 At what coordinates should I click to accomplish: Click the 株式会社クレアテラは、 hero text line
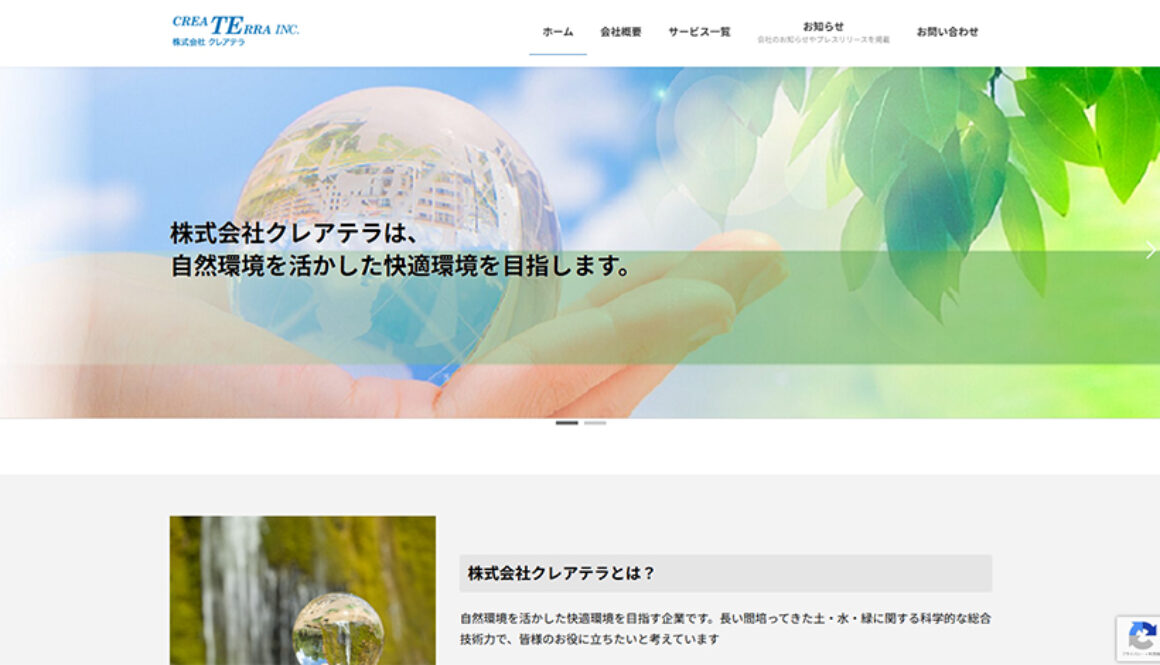pyautogui.click(x=293, y=234)
